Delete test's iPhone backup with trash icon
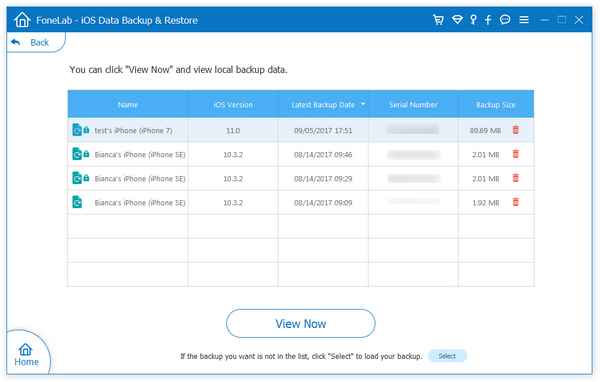Viewport: 600px width, 382px height. pyautogui.click(x=515, y=130)
